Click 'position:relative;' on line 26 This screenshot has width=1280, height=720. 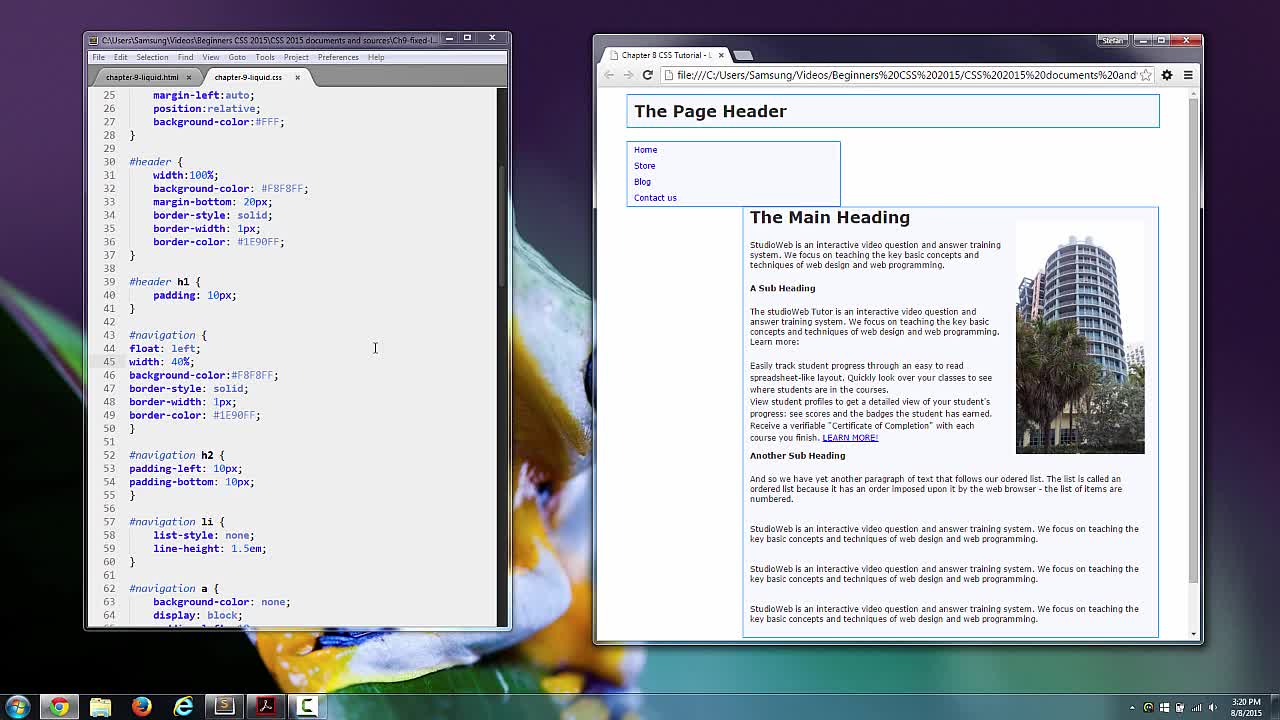[206, 109]
